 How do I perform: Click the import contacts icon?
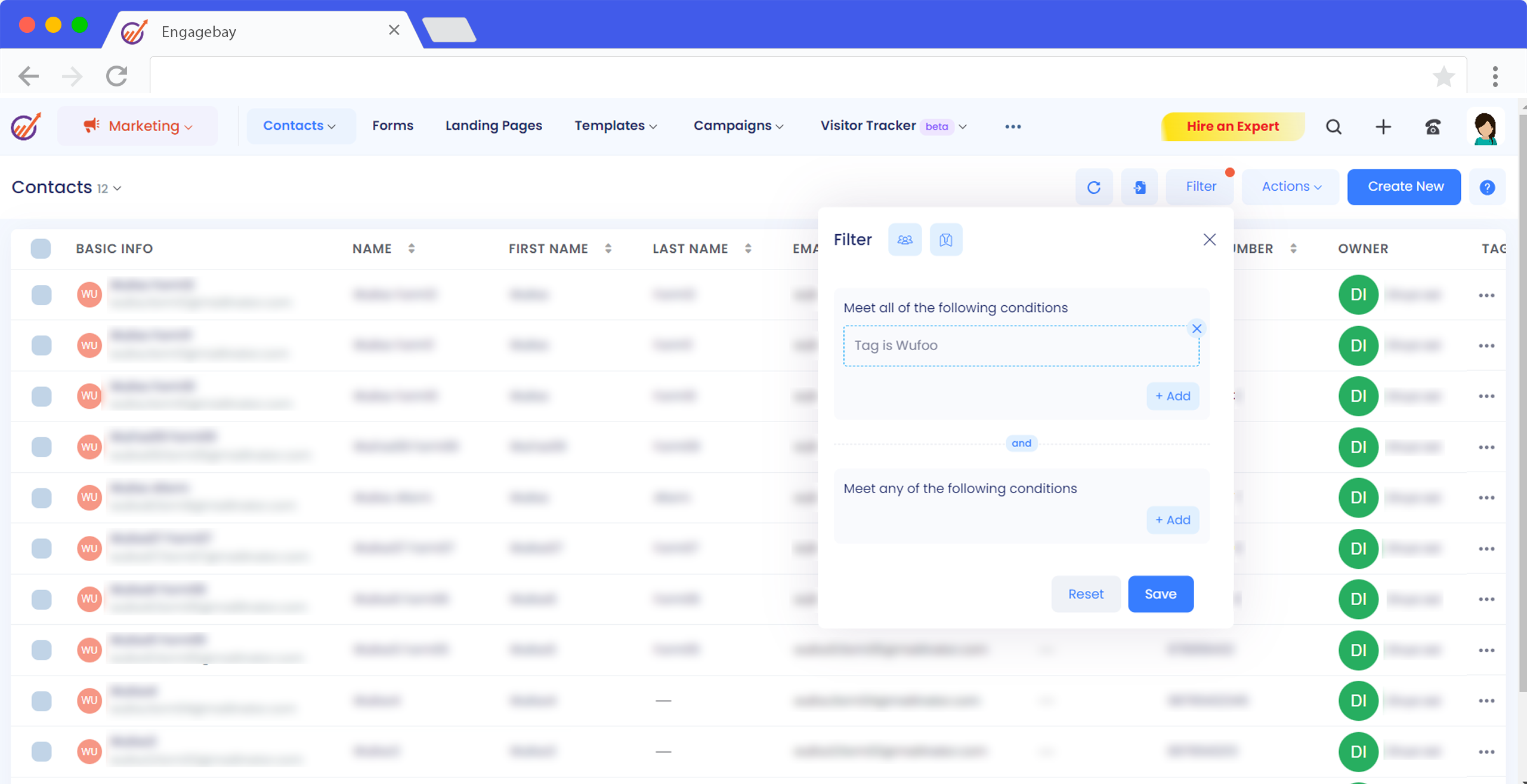tap(1139, 187)
